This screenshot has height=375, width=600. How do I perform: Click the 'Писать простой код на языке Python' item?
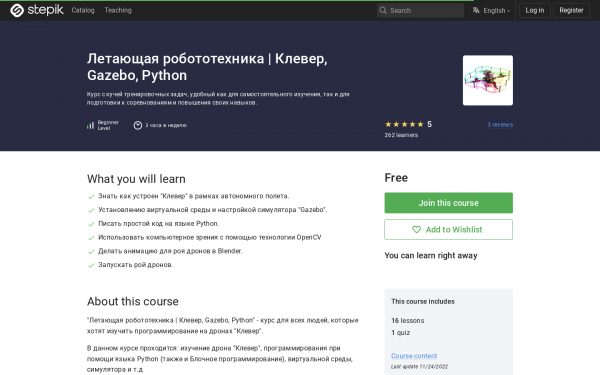[x=158, y=223]
